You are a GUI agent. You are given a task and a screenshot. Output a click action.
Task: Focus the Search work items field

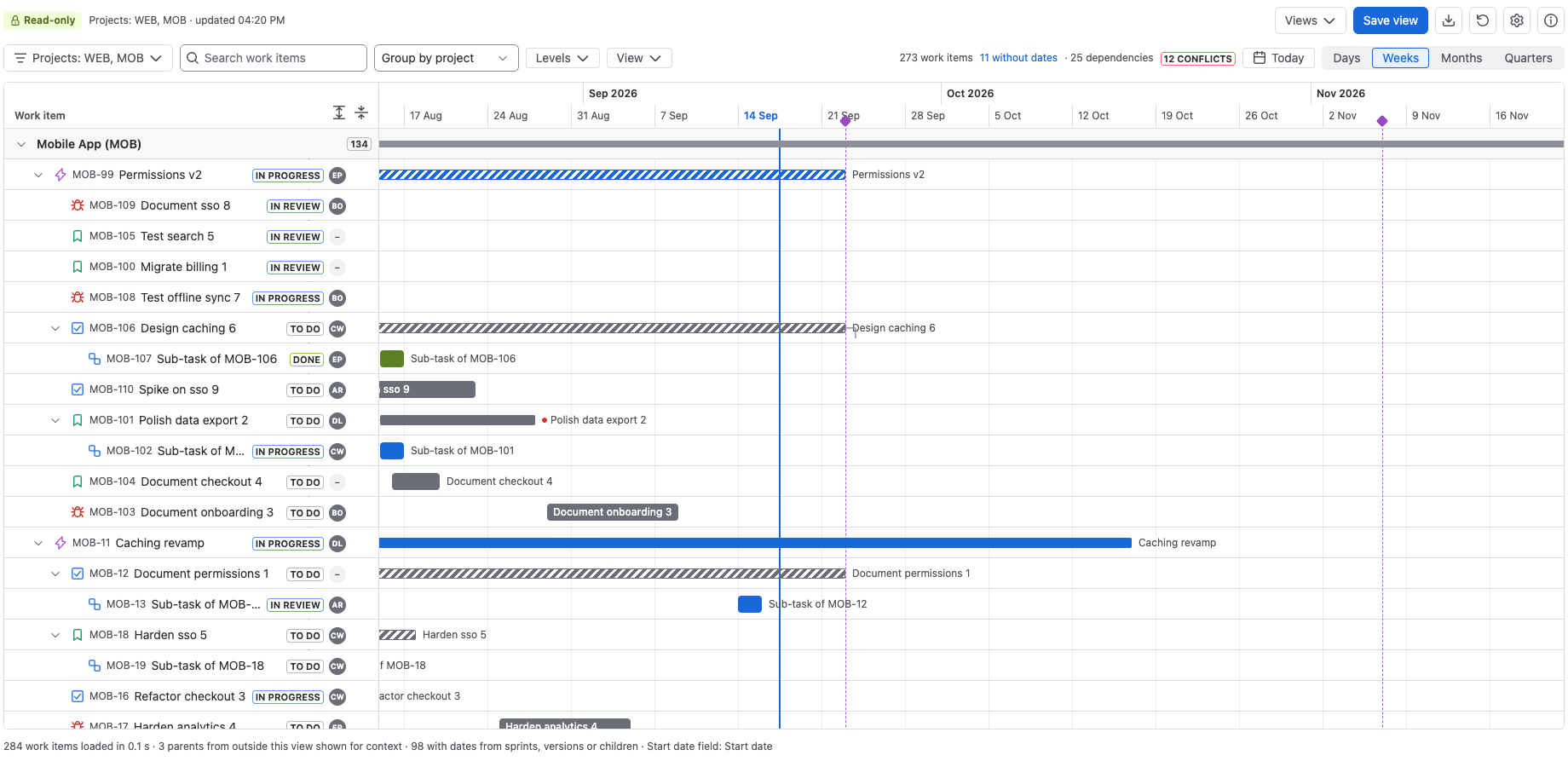coord(274,58)
